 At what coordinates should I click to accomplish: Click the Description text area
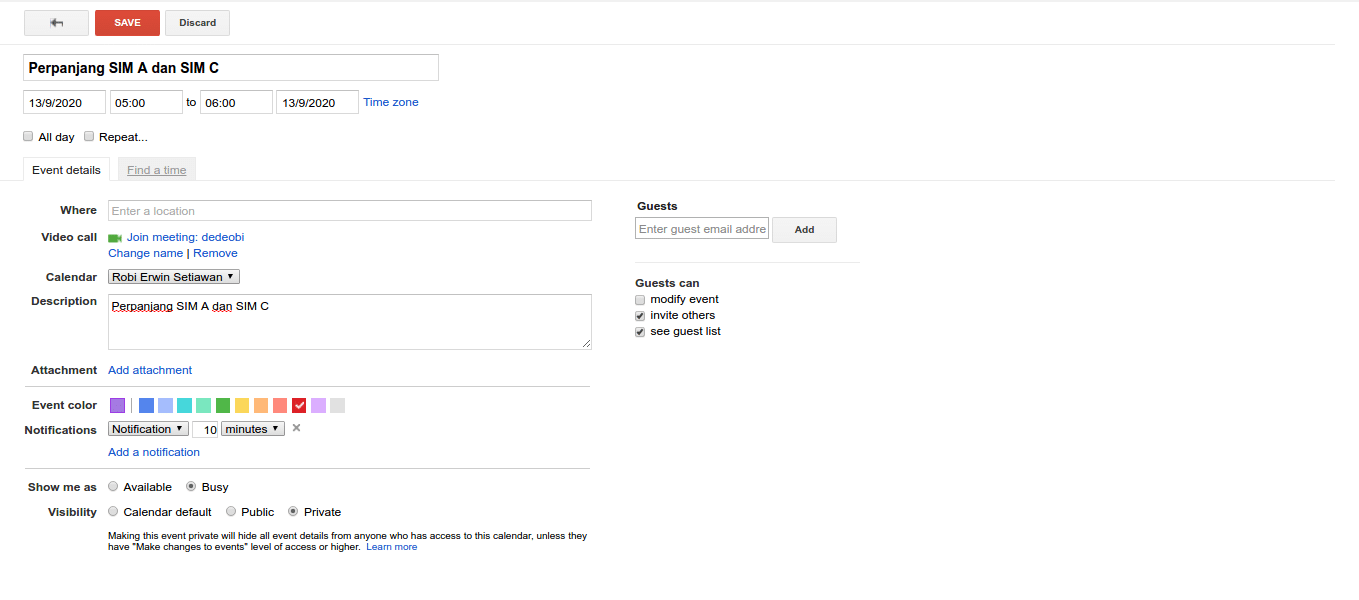click(350, 322)
